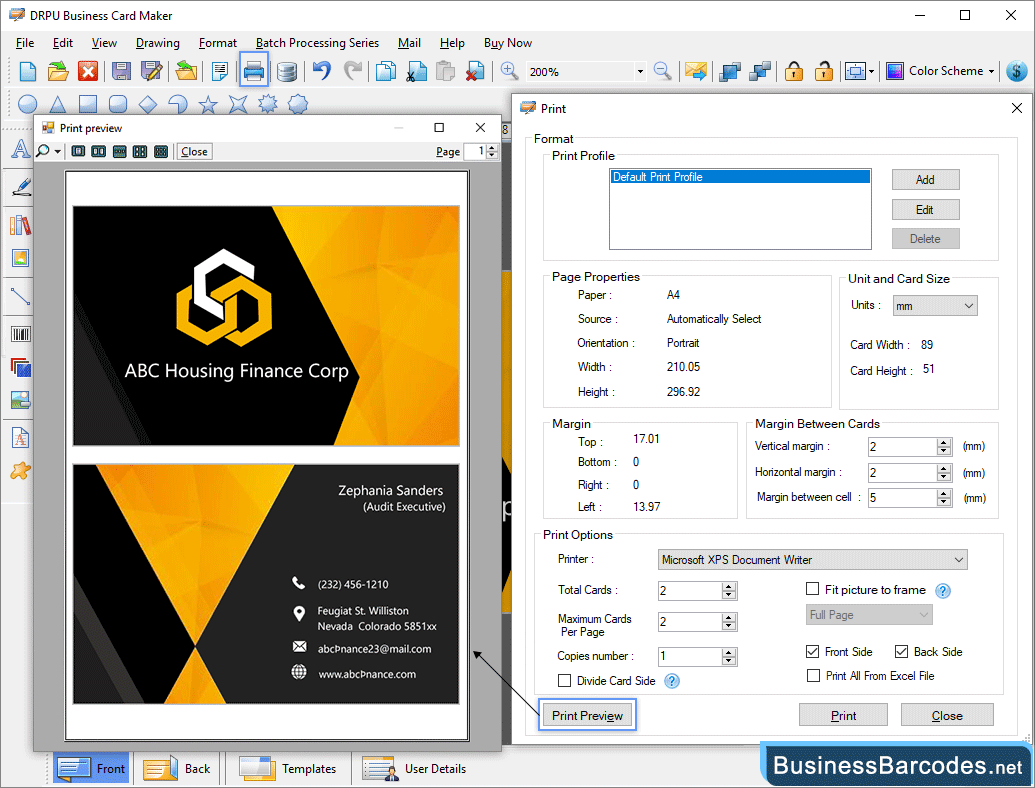Open the Printer selection dropdown
Viewport: 1035px width, 788px height.
pyautogui.click(x=813, y=560)
